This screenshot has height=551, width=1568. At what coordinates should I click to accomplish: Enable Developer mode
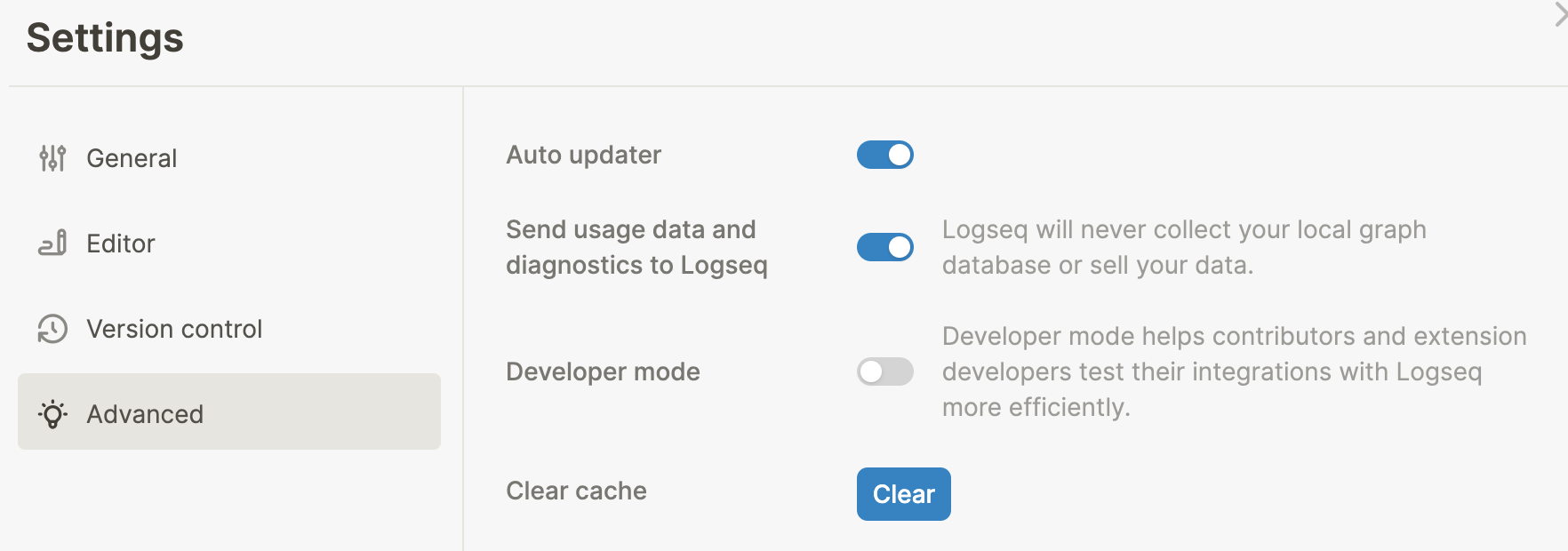click(x=884, y=371)
